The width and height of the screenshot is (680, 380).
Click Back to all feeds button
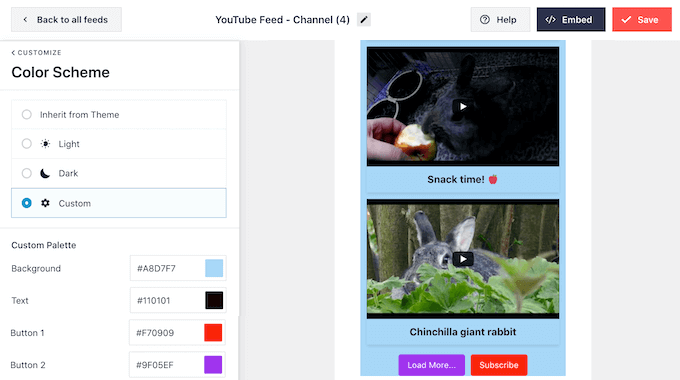pyautogui.click(x=66, y=20)
